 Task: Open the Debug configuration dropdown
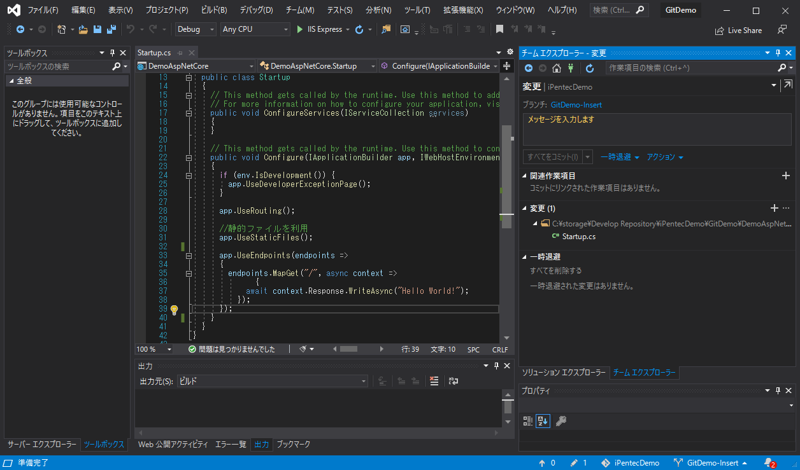[195, 30]
